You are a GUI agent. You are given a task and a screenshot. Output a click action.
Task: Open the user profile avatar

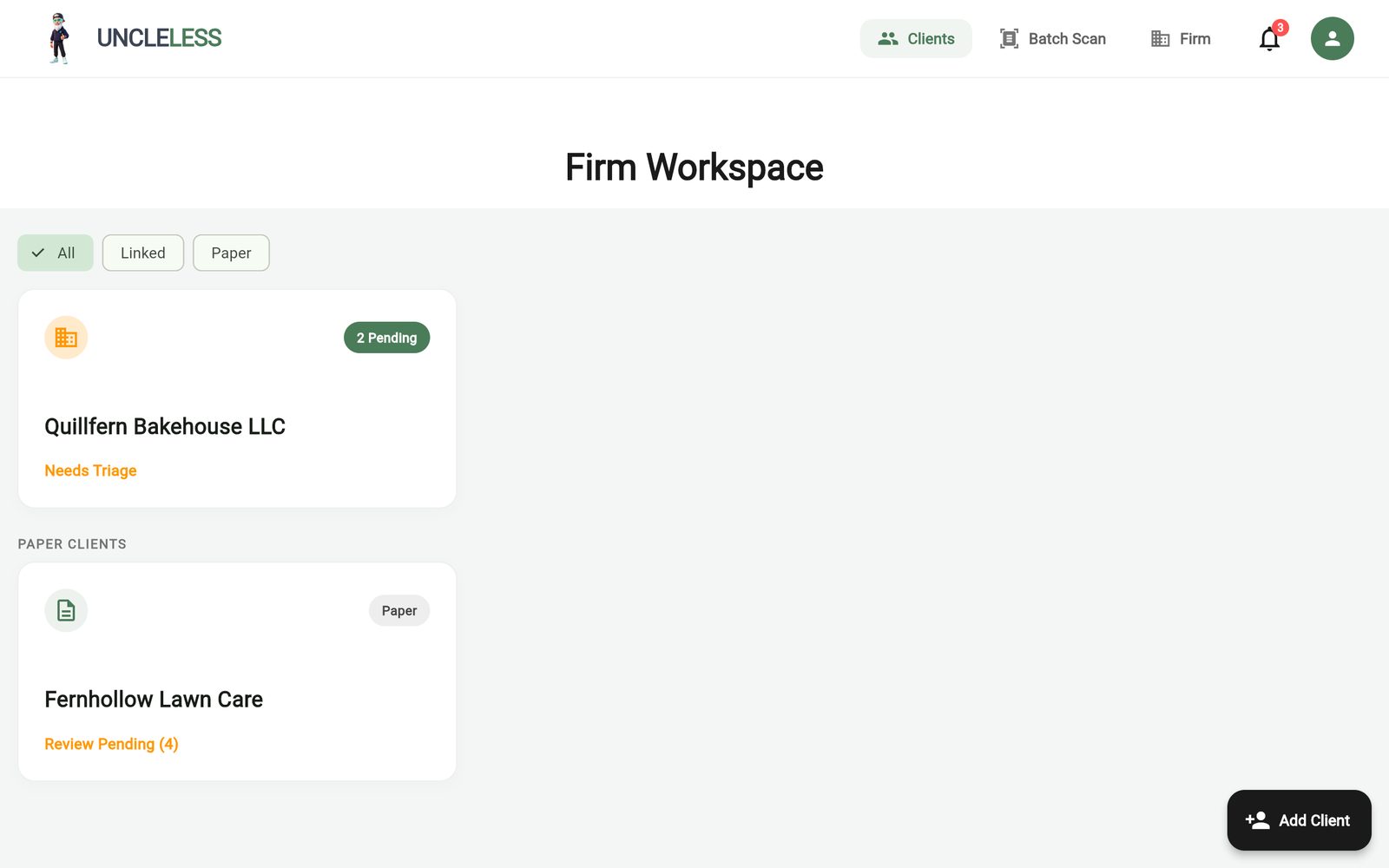click(1332, 38)
